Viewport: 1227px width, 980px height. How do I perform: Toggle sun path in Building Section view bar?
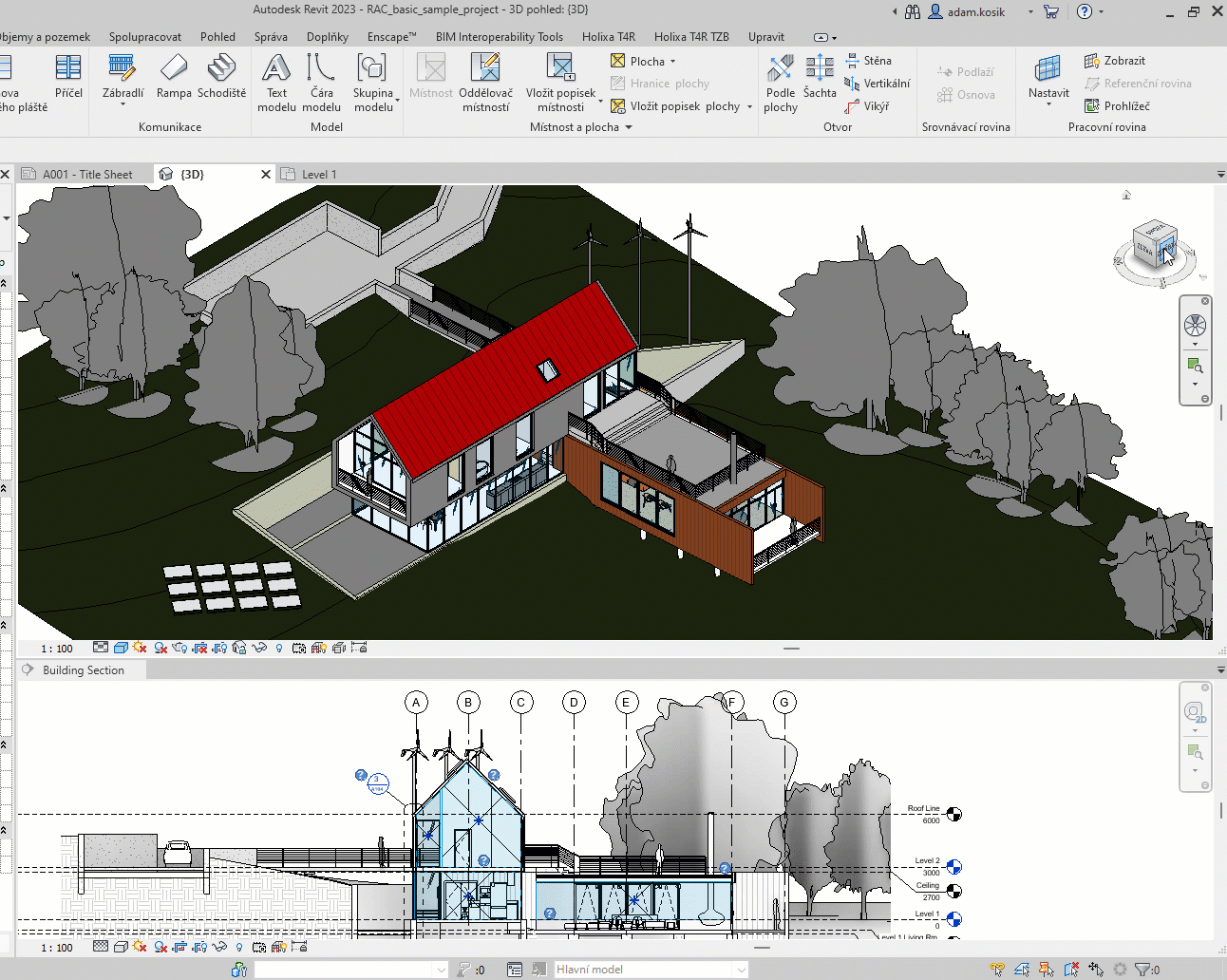coord(140,947)
